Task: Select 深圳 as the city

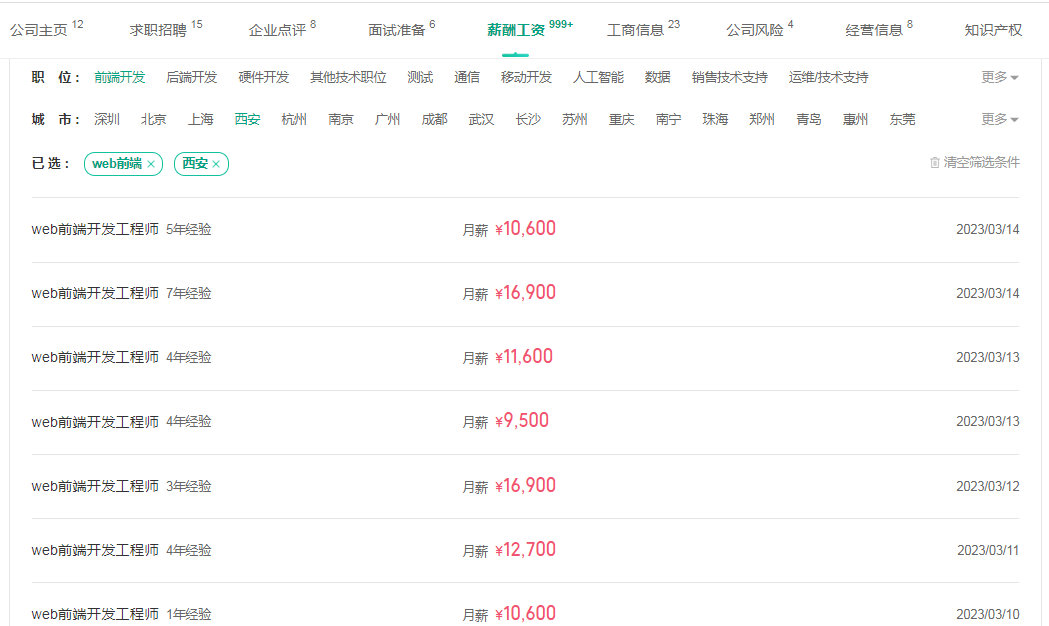Action: (107, 120)
